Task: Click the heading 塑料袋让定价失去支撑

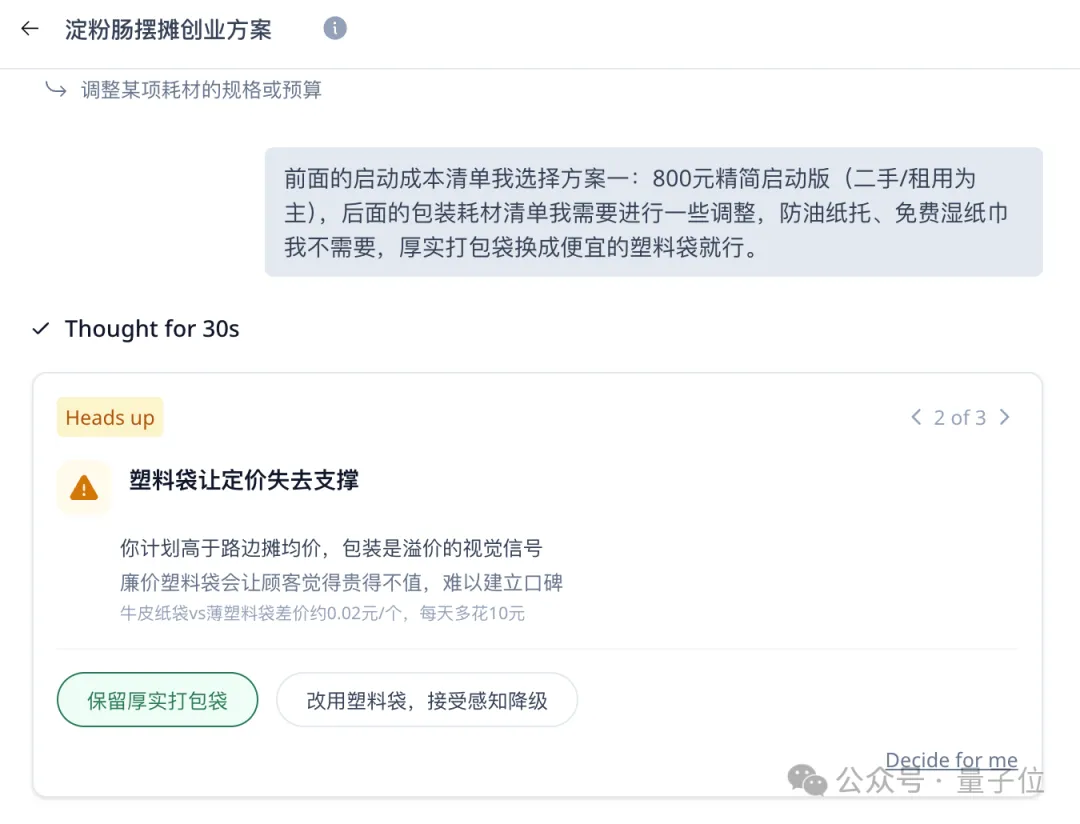Action: [244, 480]
